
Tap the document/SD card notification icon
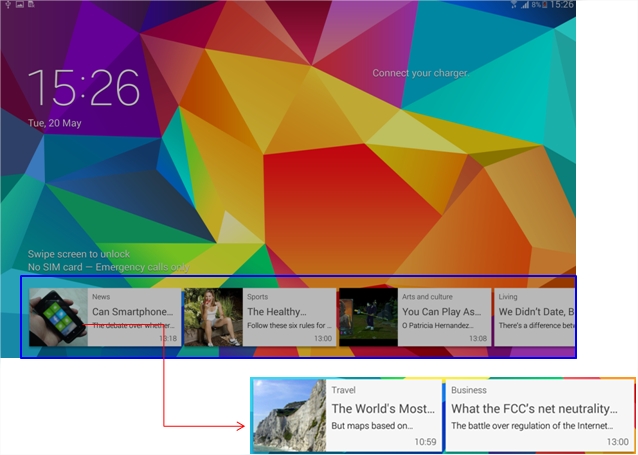(31, 4)
